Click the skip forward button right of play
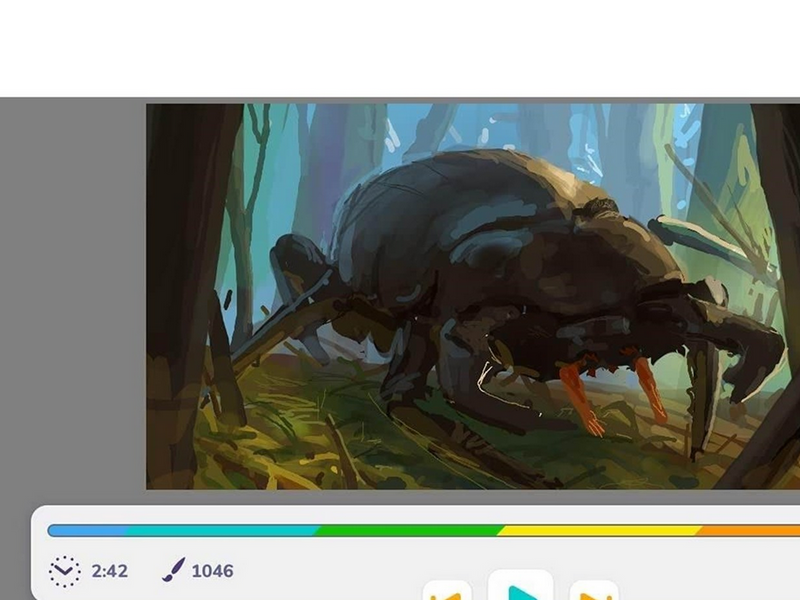 [594, 590]
